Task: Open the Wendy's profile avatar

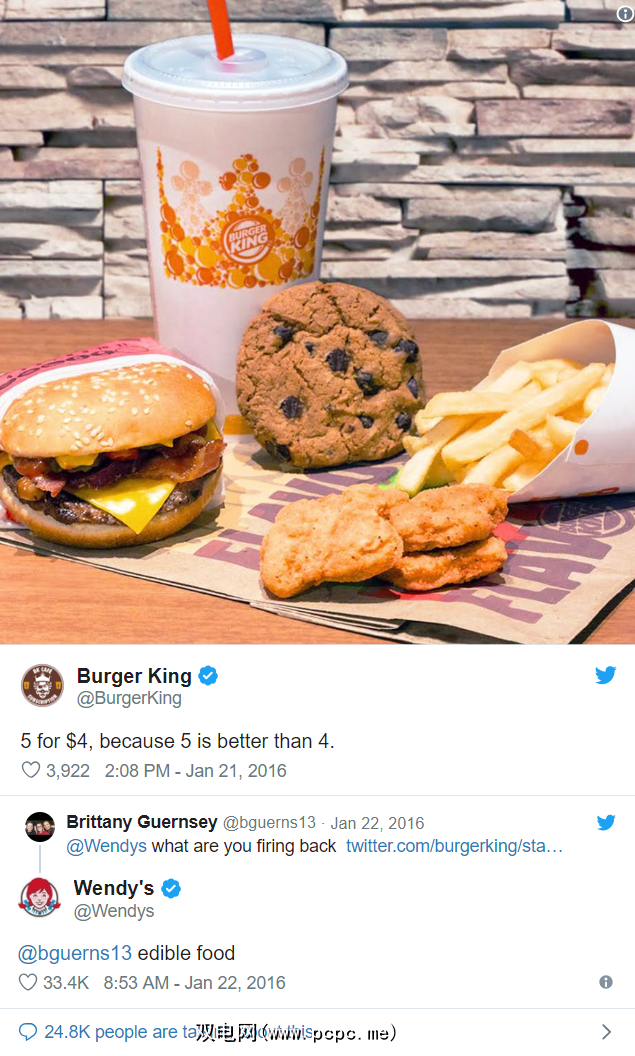Action: pos(40,898)
